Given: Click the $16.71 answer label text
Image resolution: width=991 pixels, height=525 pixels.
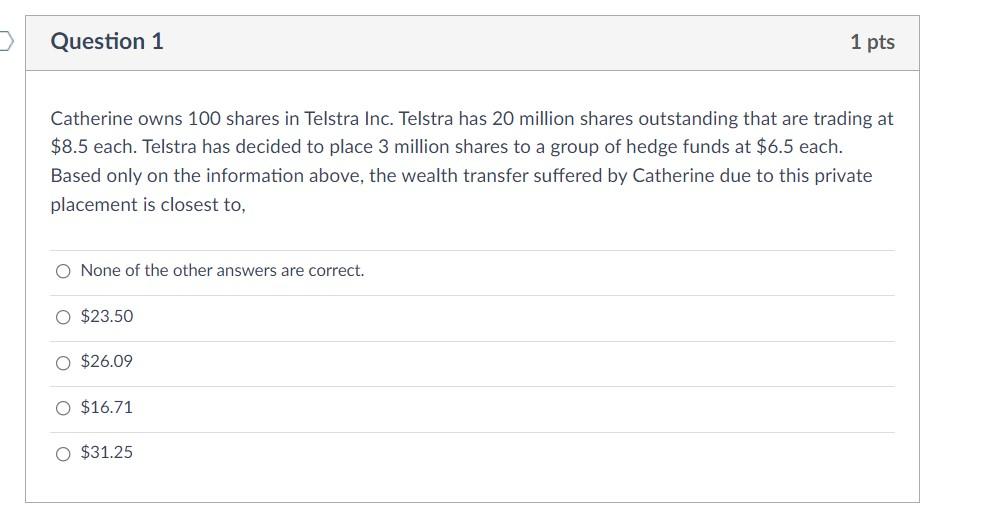Looking at the screenshot, I should (107, 408).
